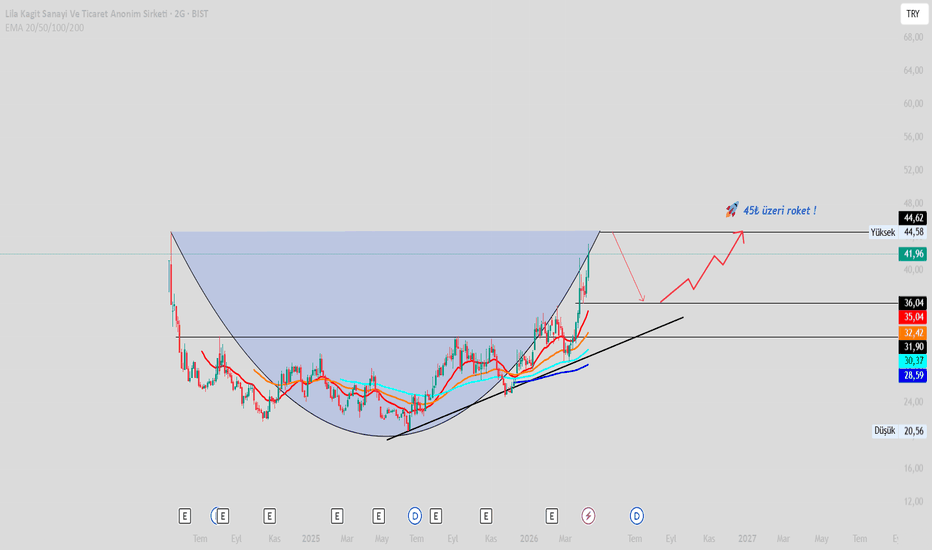This screenshot has width=932, height=550.
Task: Click the 2025 year label on time axis
Action: pos(311,539)
